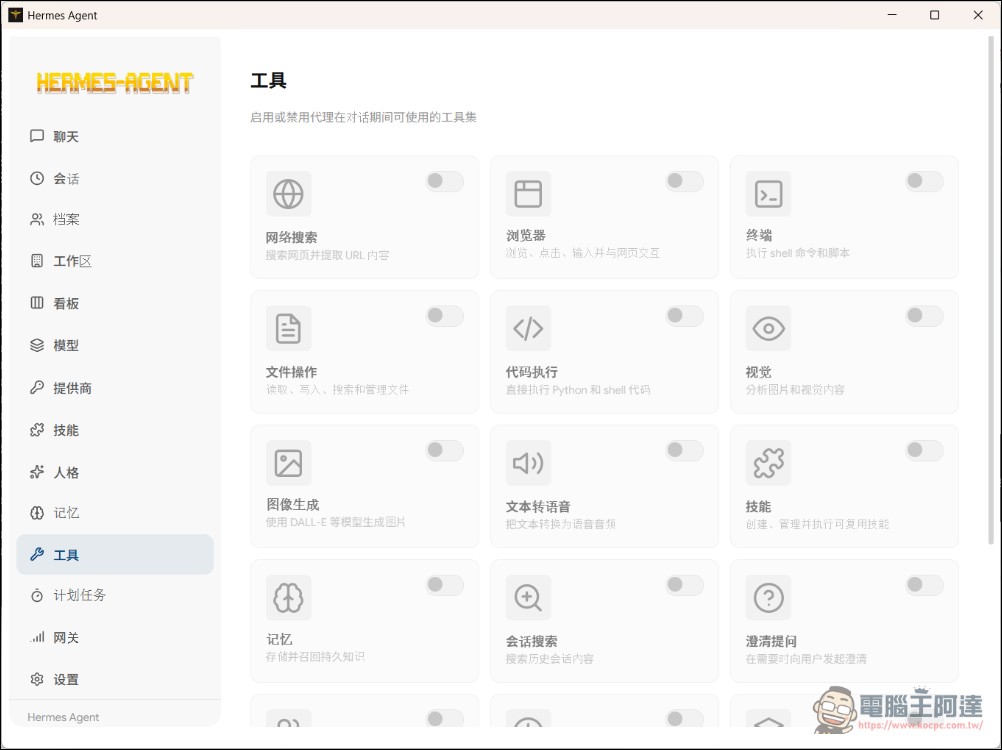Click the globe icon on 网络搜索 card
The image size is (1002, 750).
point(288,194)
